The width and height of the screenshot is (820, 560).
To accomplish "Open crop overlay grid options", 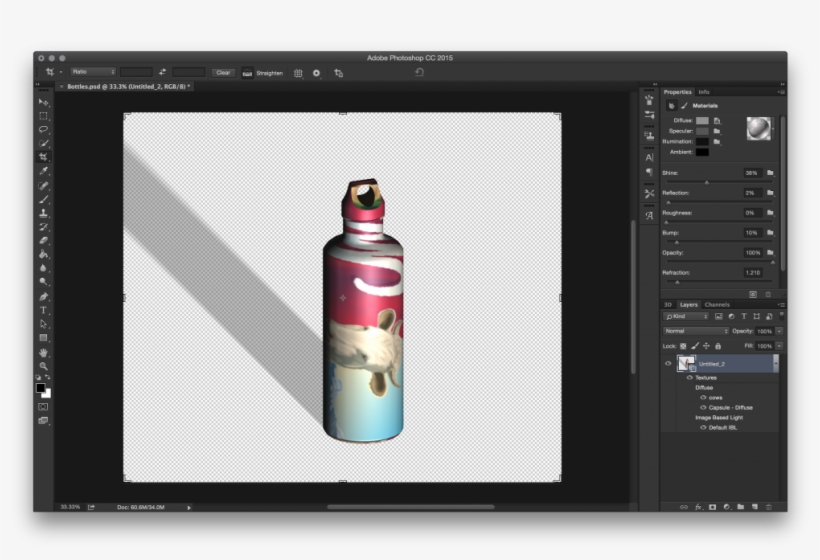I will [x=297, y=73].
